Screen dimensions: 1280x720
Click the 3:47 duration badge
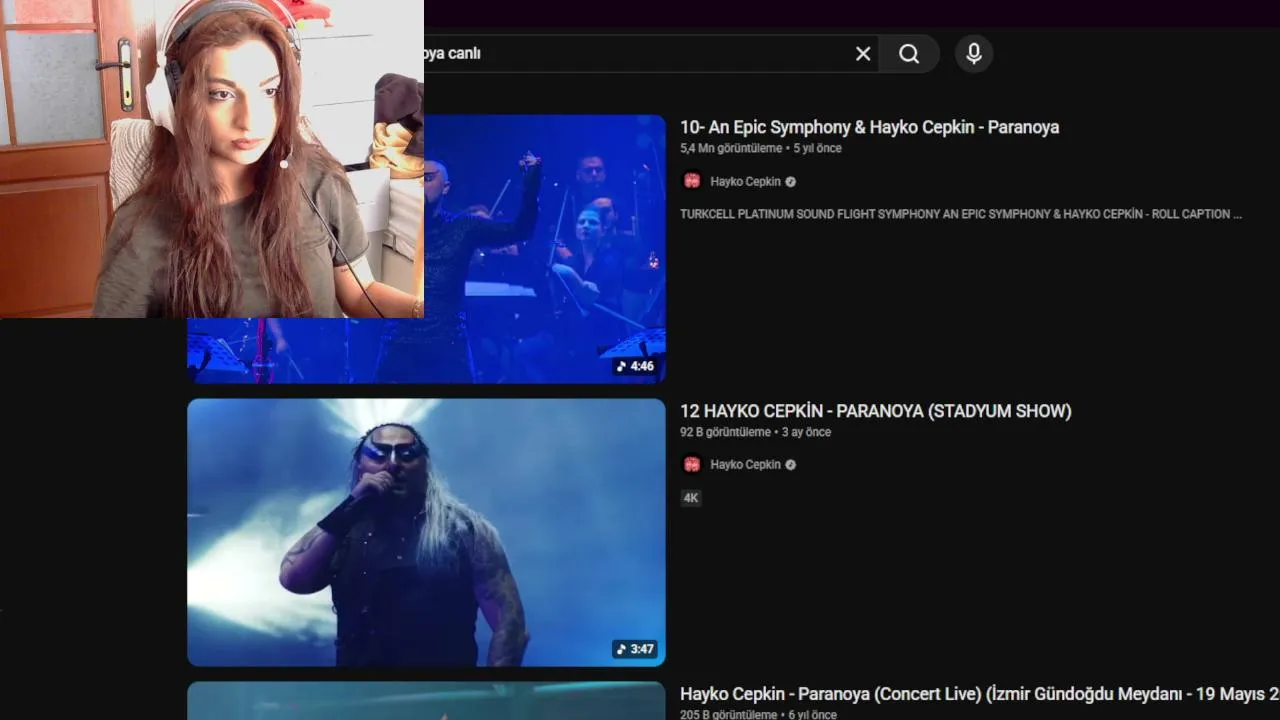coord(635,649)
